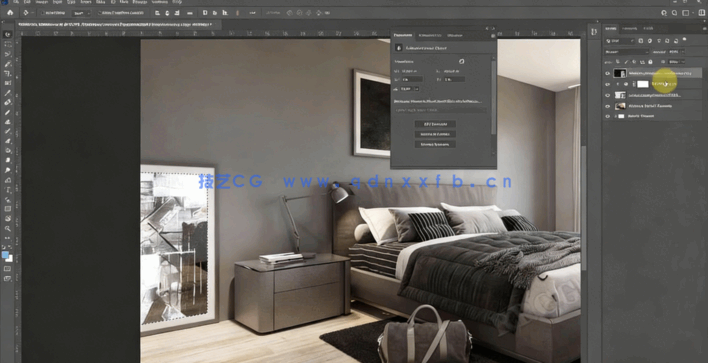Click the reset transform icon in Properties
The height and width of the screenshot is (363, 708).
point(461,61)
